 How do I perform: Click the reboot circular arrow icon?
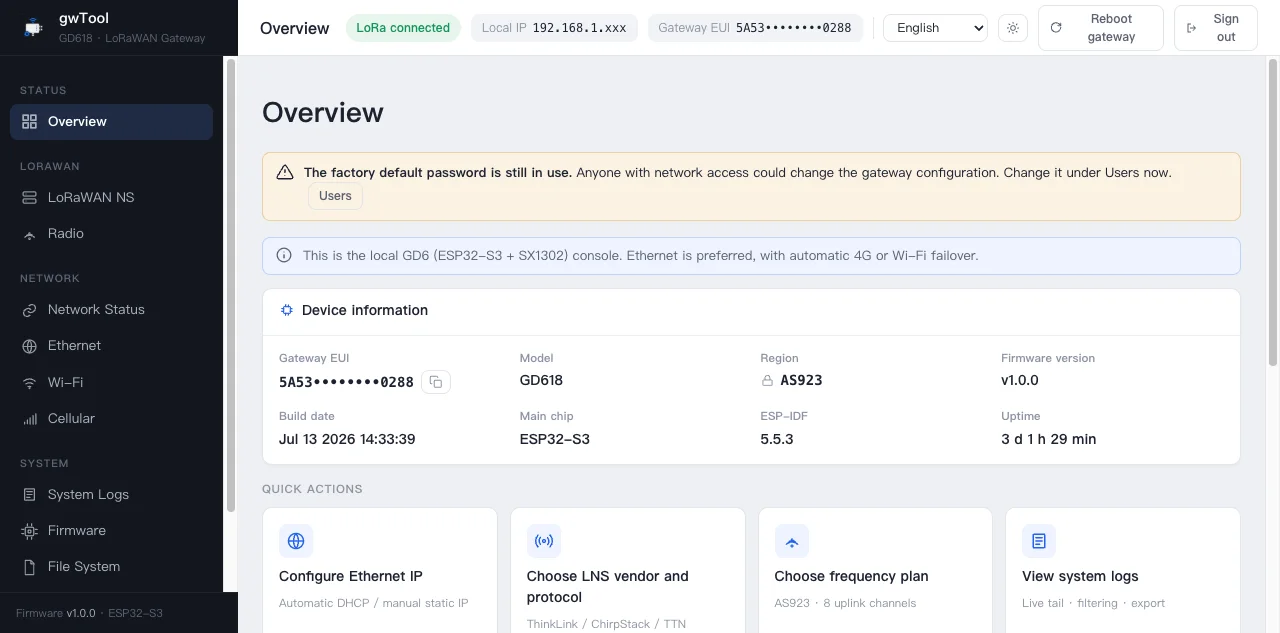(1056, 28)
